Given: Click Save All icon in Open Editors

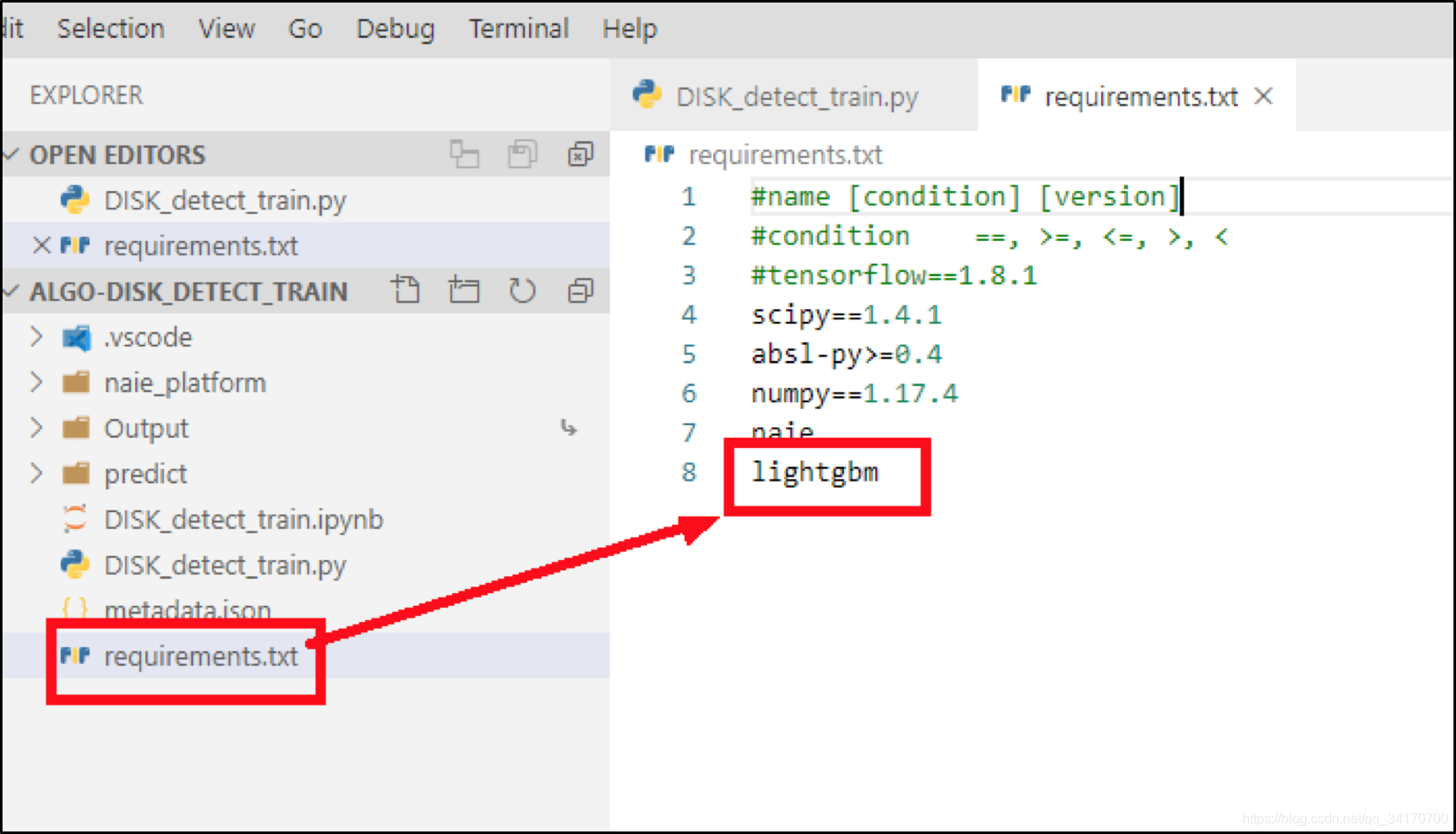Looking at the screenshot, I should (x=522, y=155).
